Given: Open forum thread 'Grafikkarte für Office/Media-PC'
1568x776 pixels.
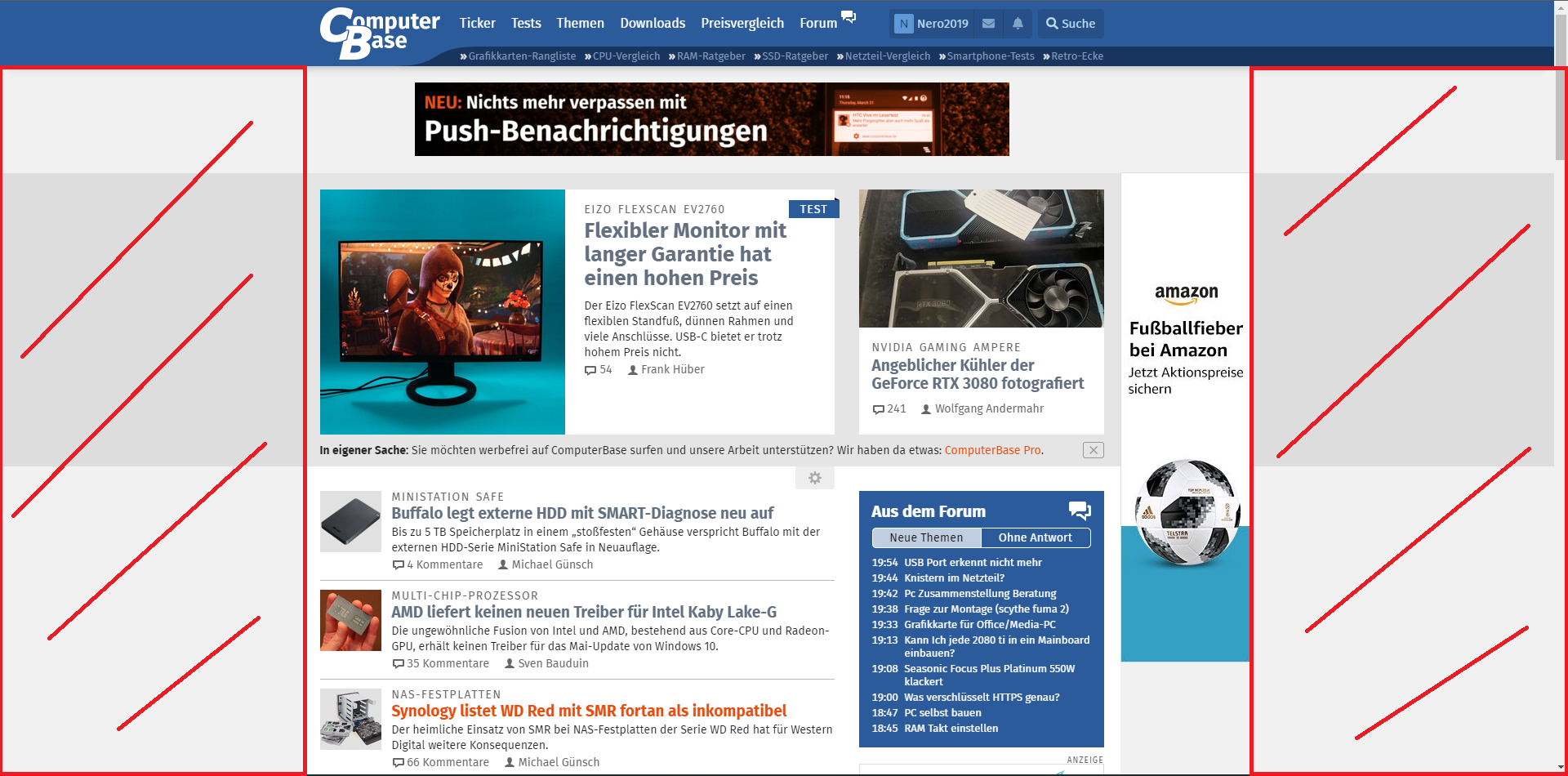Looking at the screenshot, I should coord(980,624).
